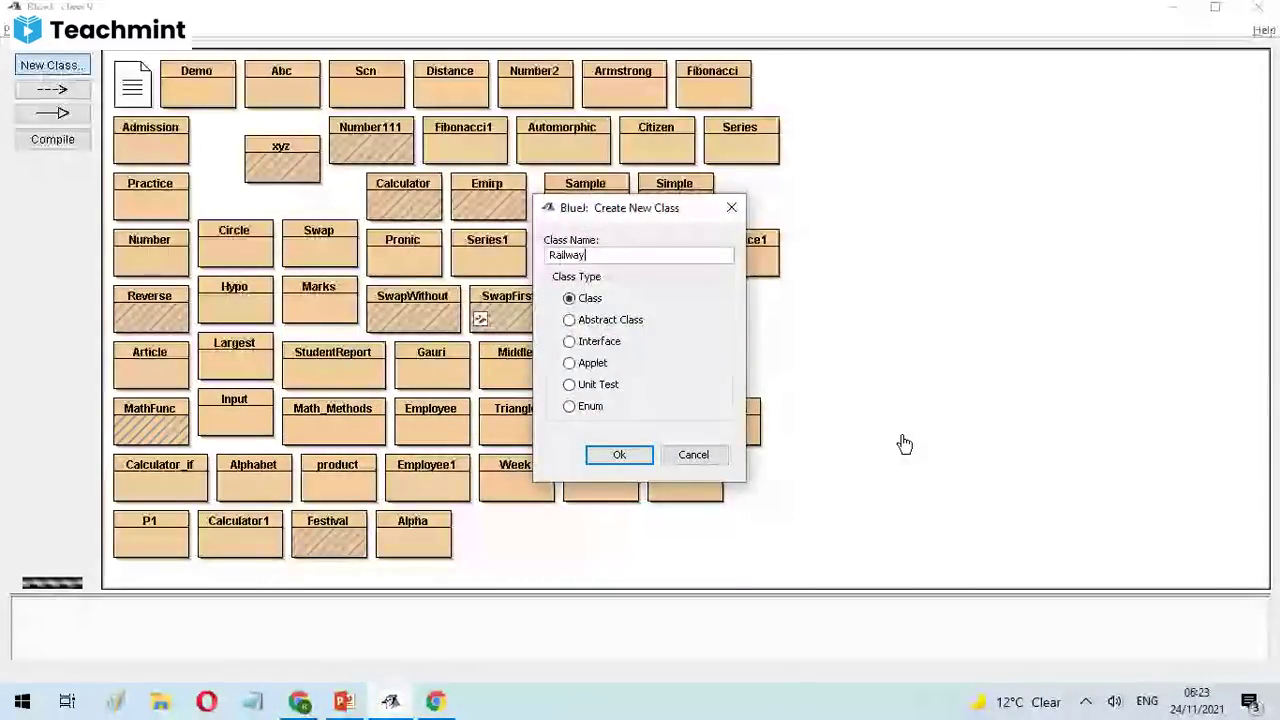The width and height of the screenshot is (1280, 720).
Task: Click the moon weather icon in the taskbar
Action: pyautogui.click(x=978, y=702)
